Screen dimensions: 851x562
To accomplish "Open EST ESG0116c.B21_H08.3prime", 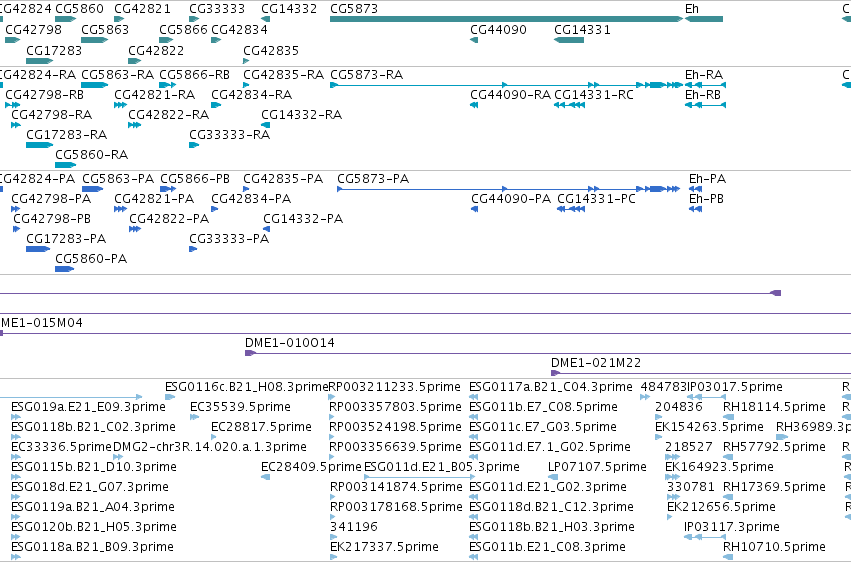I will point(247,387).
